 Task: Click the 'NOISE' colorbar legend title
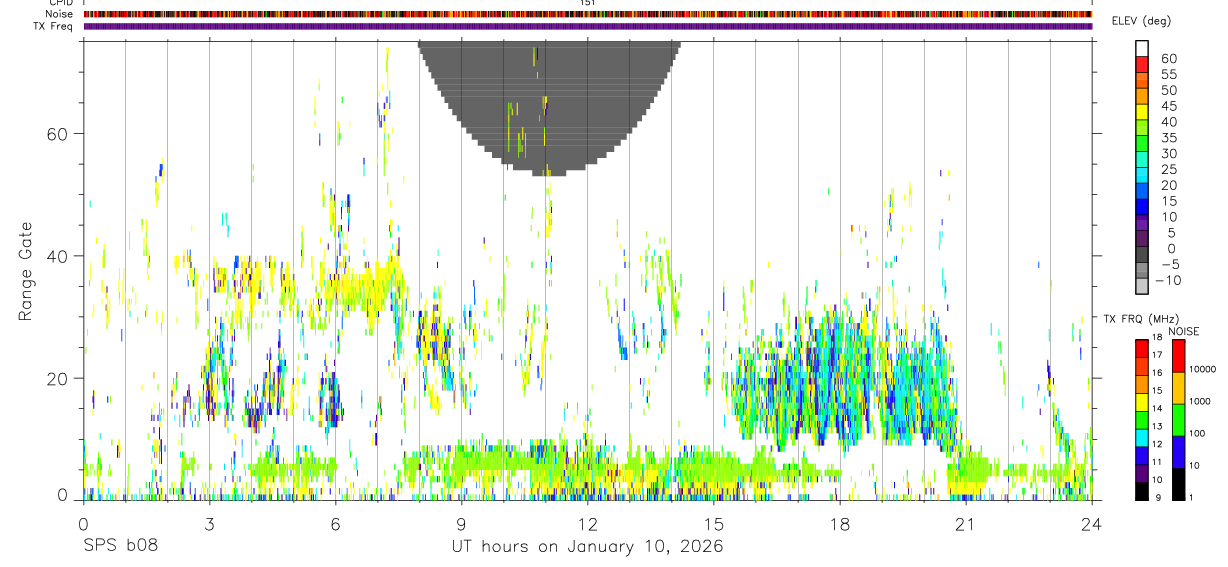[x=1183, y=331]
